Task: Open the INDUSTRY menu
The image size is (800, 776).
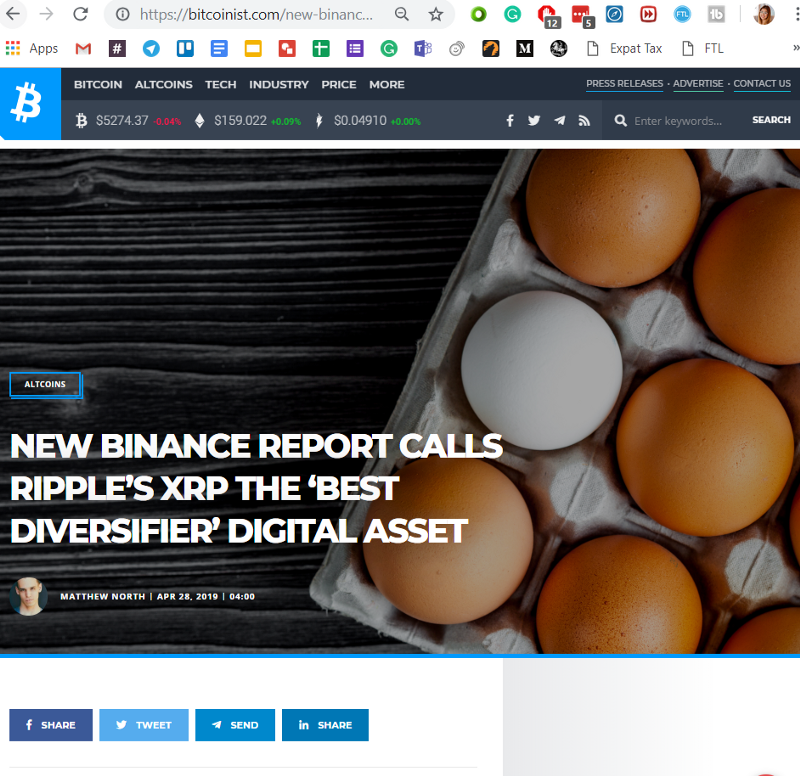Action: [x=279, y=85]
